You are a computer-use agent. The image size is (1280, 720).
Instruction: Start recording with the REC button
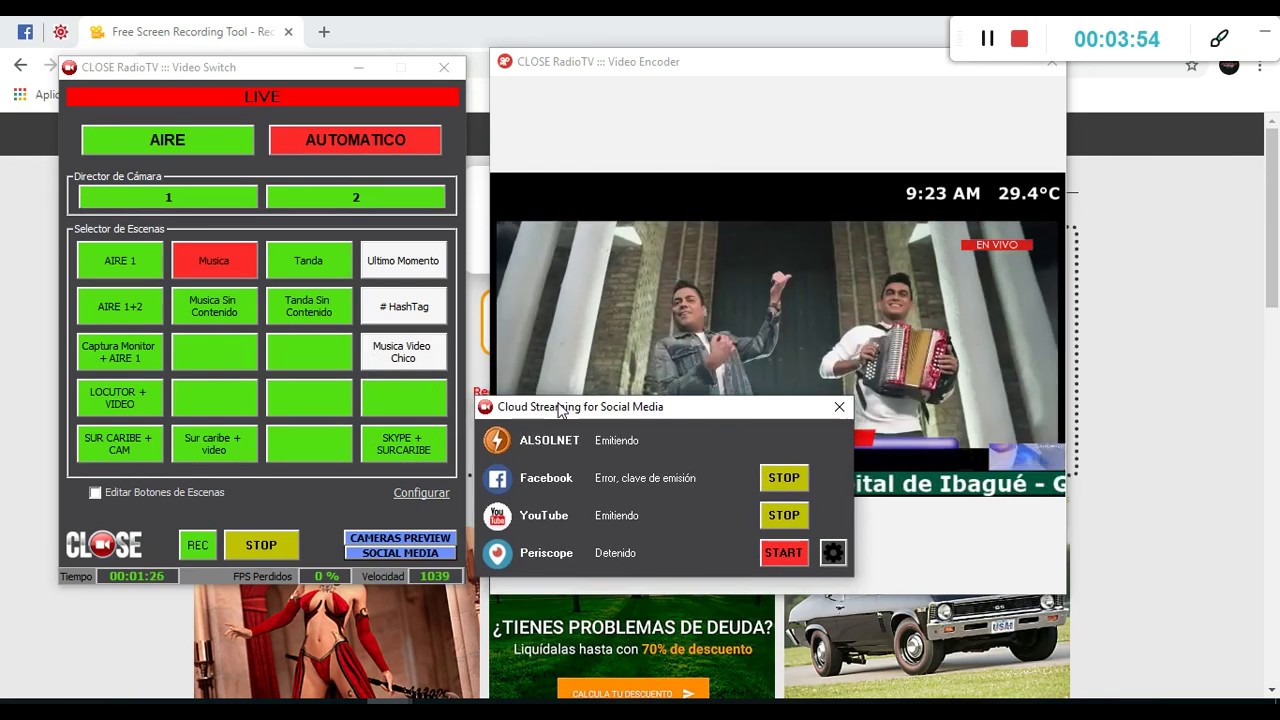point(198,545)
